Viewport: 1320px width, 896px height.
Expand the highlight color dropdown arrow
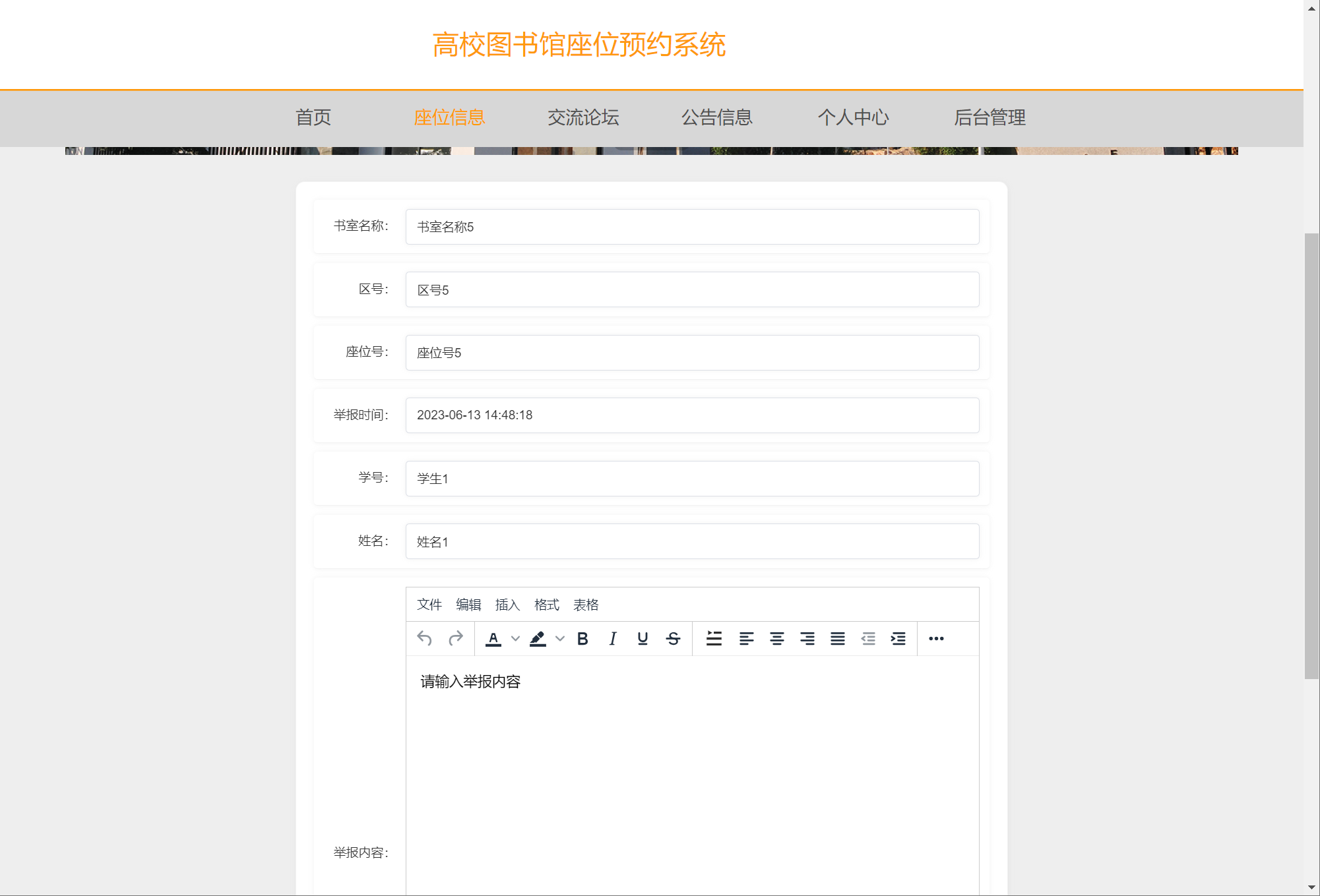click(560, 638)
